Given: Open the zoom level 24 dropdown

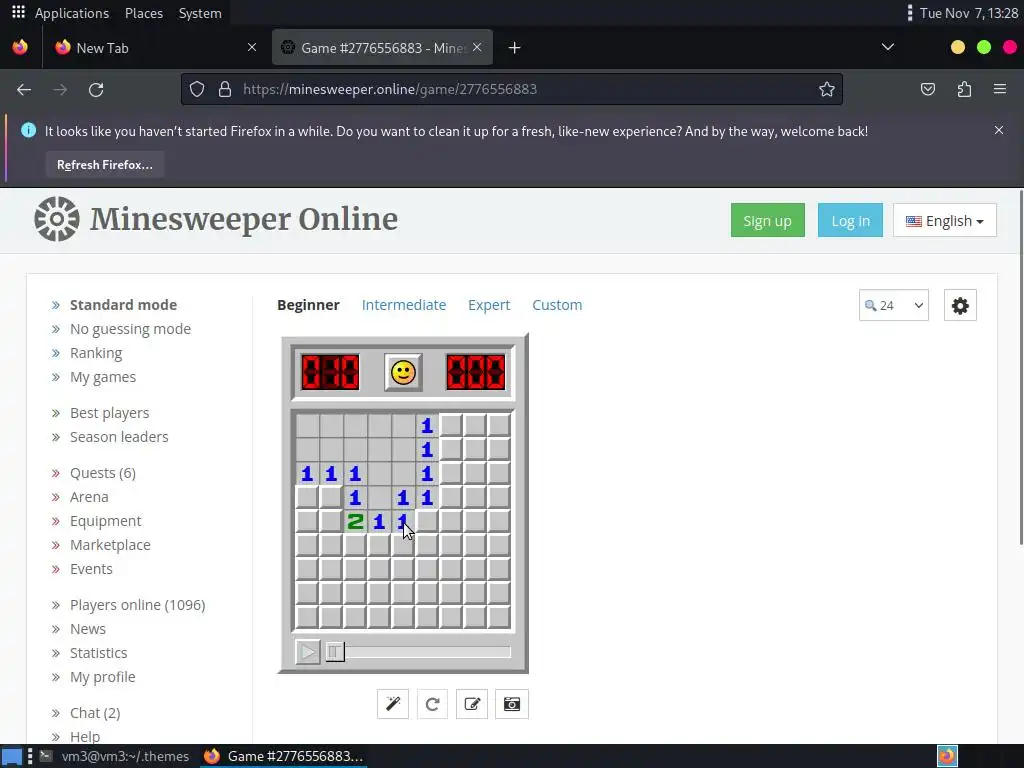Looking at the screenshot, I should pyautogui.click(x=893, y=305).
